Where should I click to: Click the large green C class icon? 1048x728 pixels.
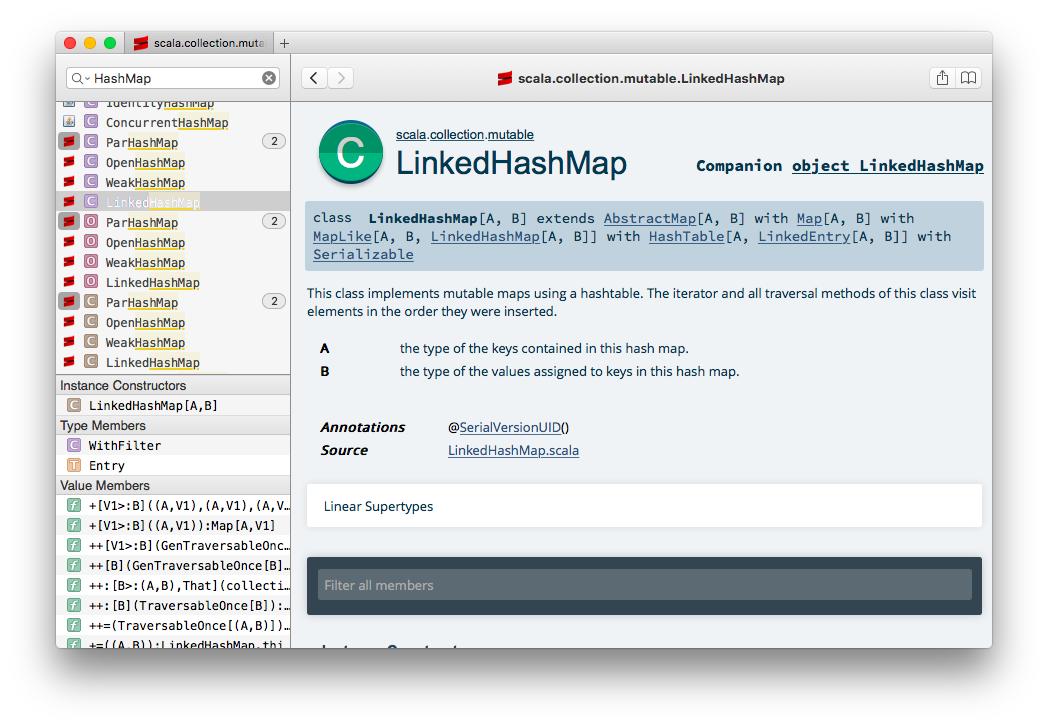click(350, 153)
